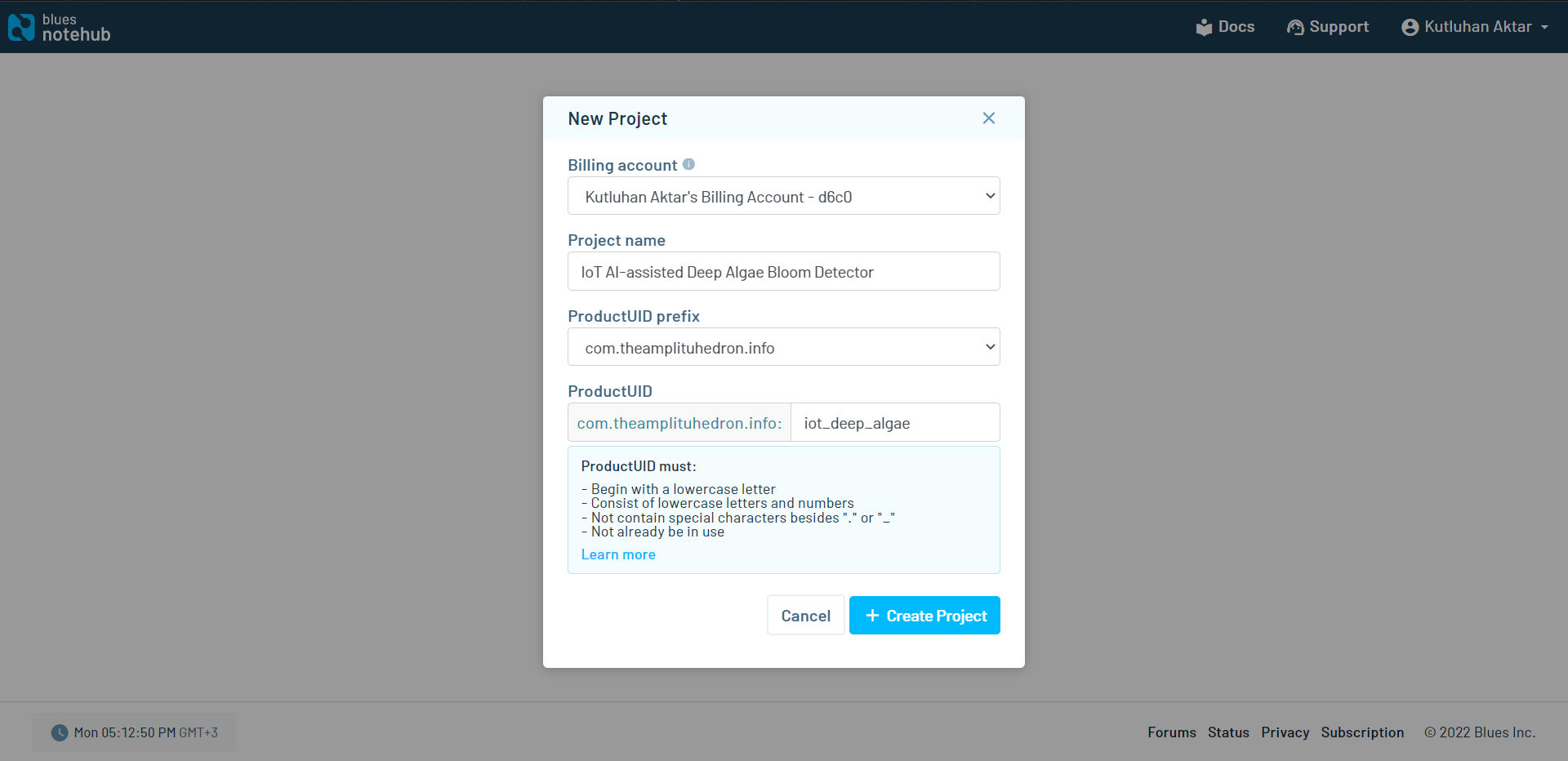Click the Support headset icon

pyautogui.click(x=1295, y=28)
